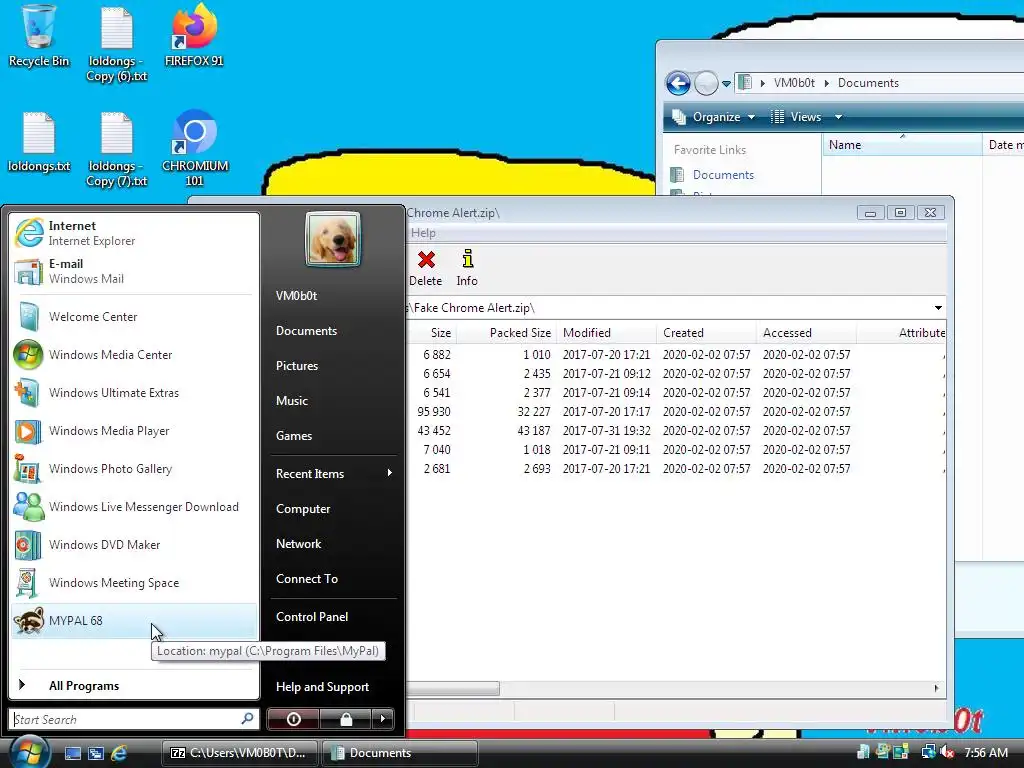Image resolution: width=1024 pixels, height=768 pixels.
Task: Open Control Panel from Start menu
Action: [334, 616]
